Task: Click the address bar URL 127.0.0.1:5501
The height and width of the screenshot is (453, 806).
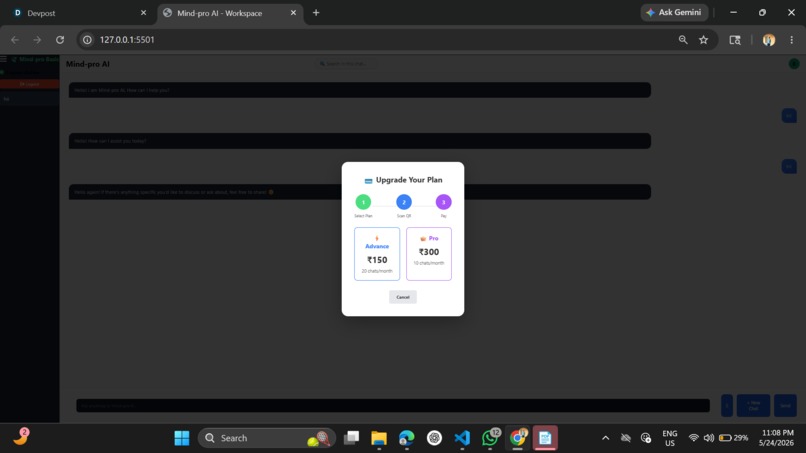Action: (x=127, y=40)
